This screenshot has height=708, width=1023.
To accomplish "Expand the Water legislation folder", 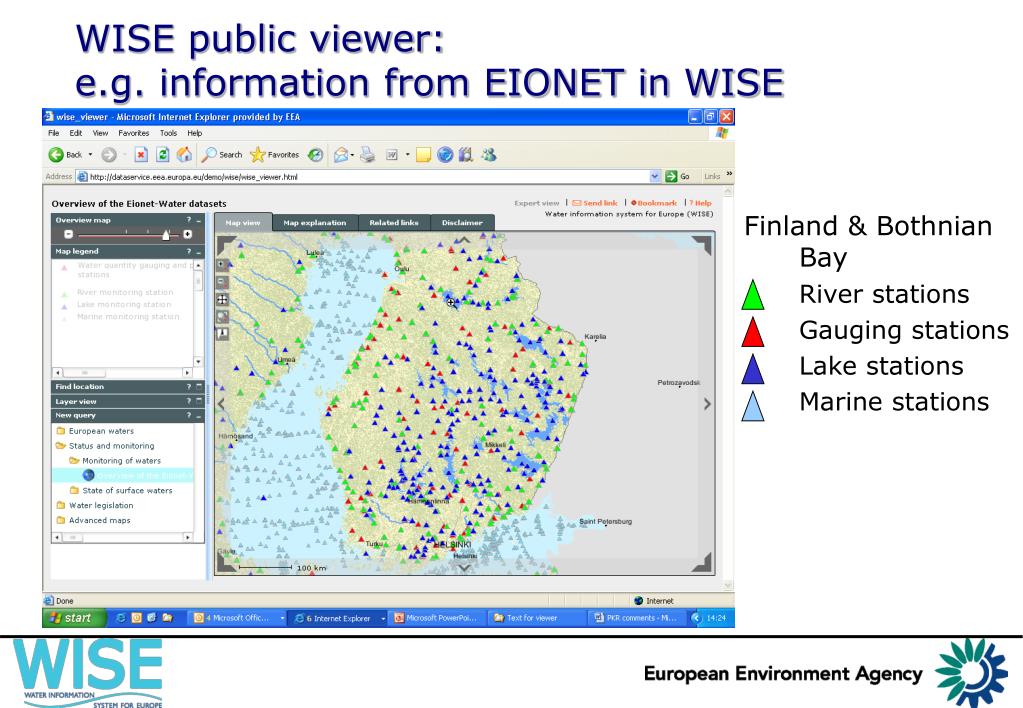I will 95,506.
